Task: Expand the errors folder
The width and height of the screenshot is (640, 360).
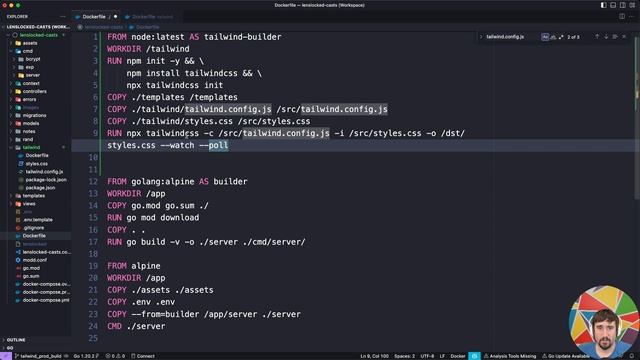Action: (x=29, y=99)
